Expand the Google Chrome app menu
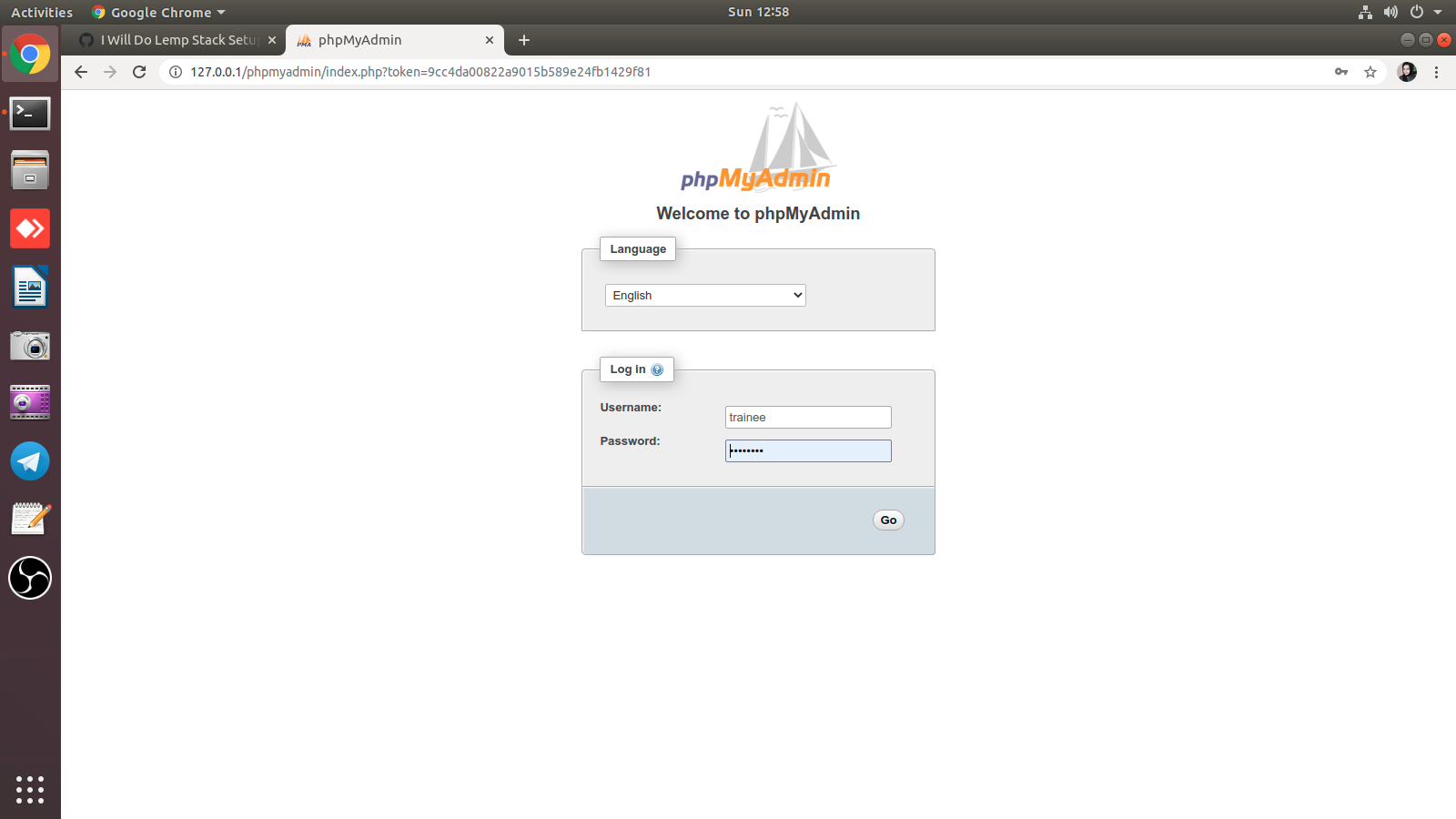The height and width of the screenshot is (819, 1456). point(158,12)
